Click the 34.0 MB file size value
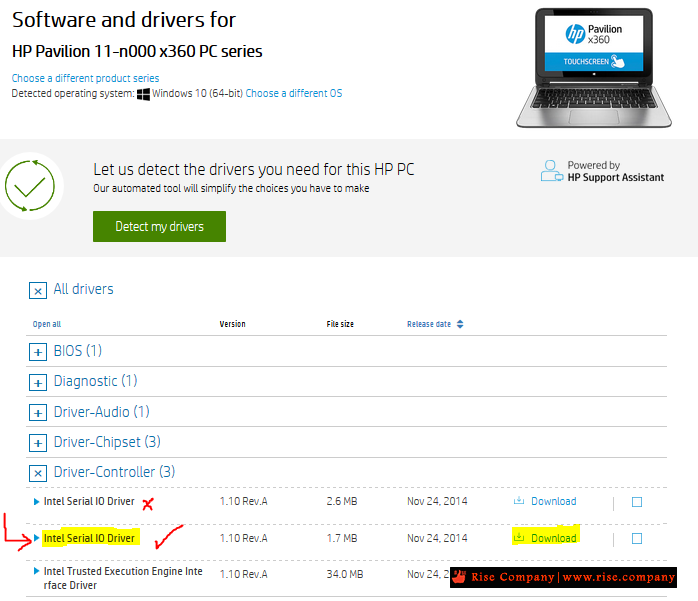This screenshot has height=601, width=698. (345, 574)
